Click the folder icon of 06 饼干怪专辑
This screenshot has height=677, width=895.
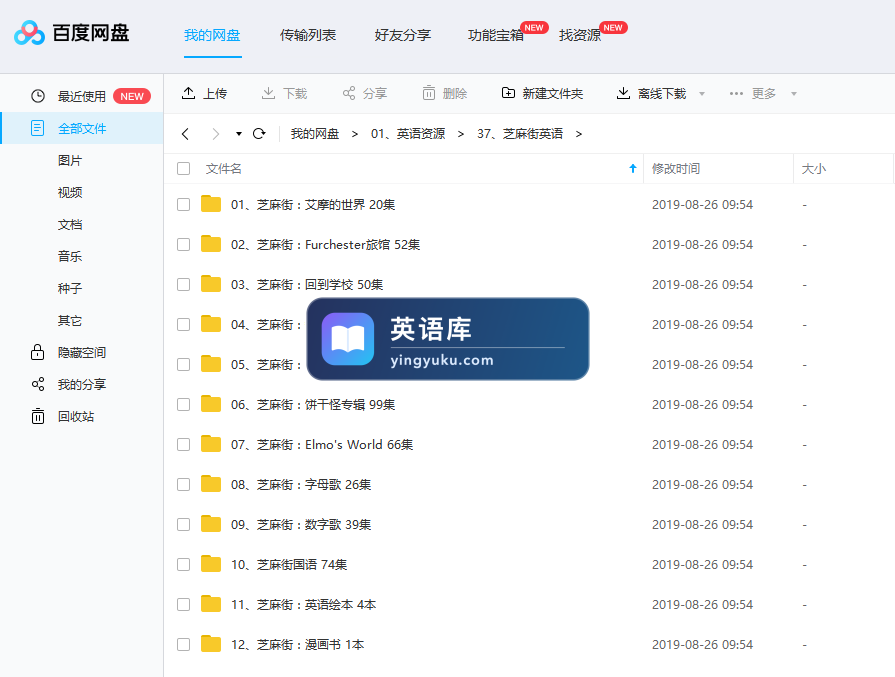211,404
